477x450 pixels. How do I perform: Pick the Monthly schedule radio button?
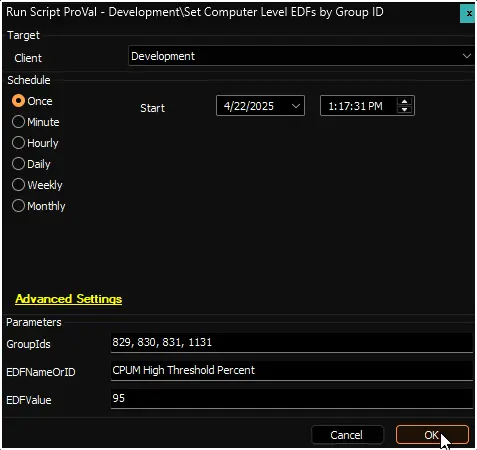click(x=39, y=206)
